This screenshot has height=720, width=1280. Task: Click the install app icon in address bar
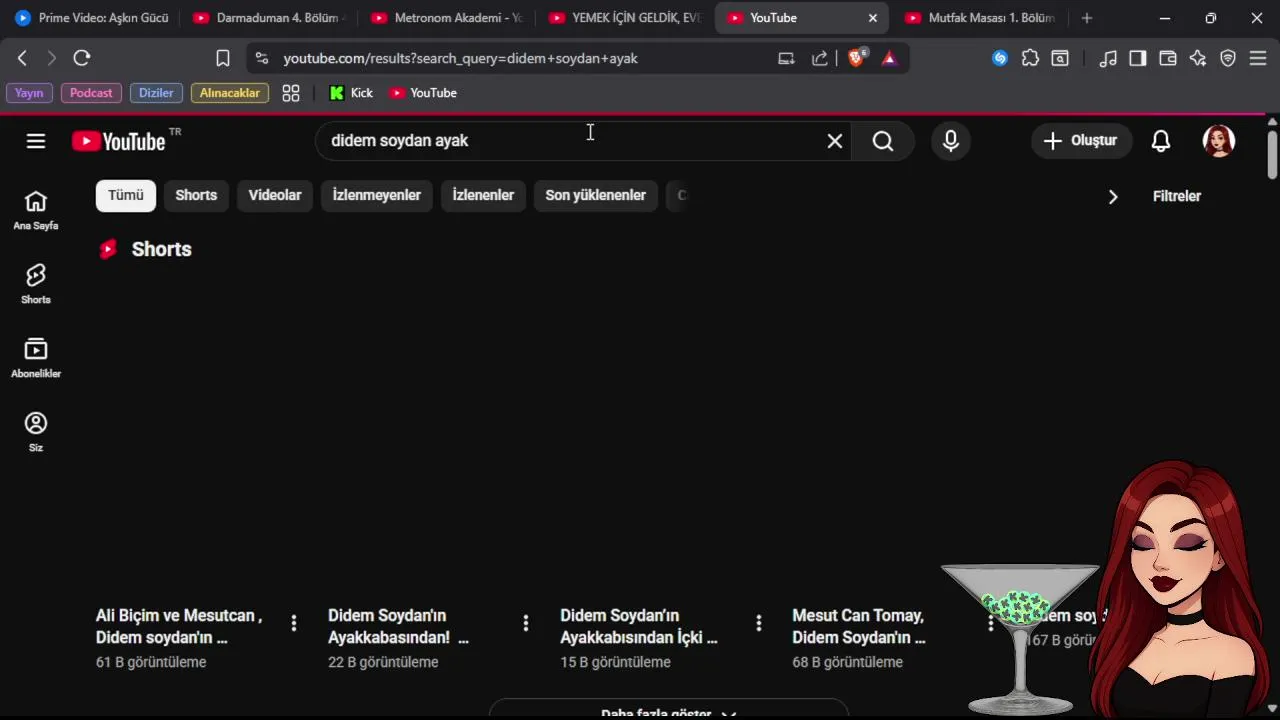tap(787, 58)
